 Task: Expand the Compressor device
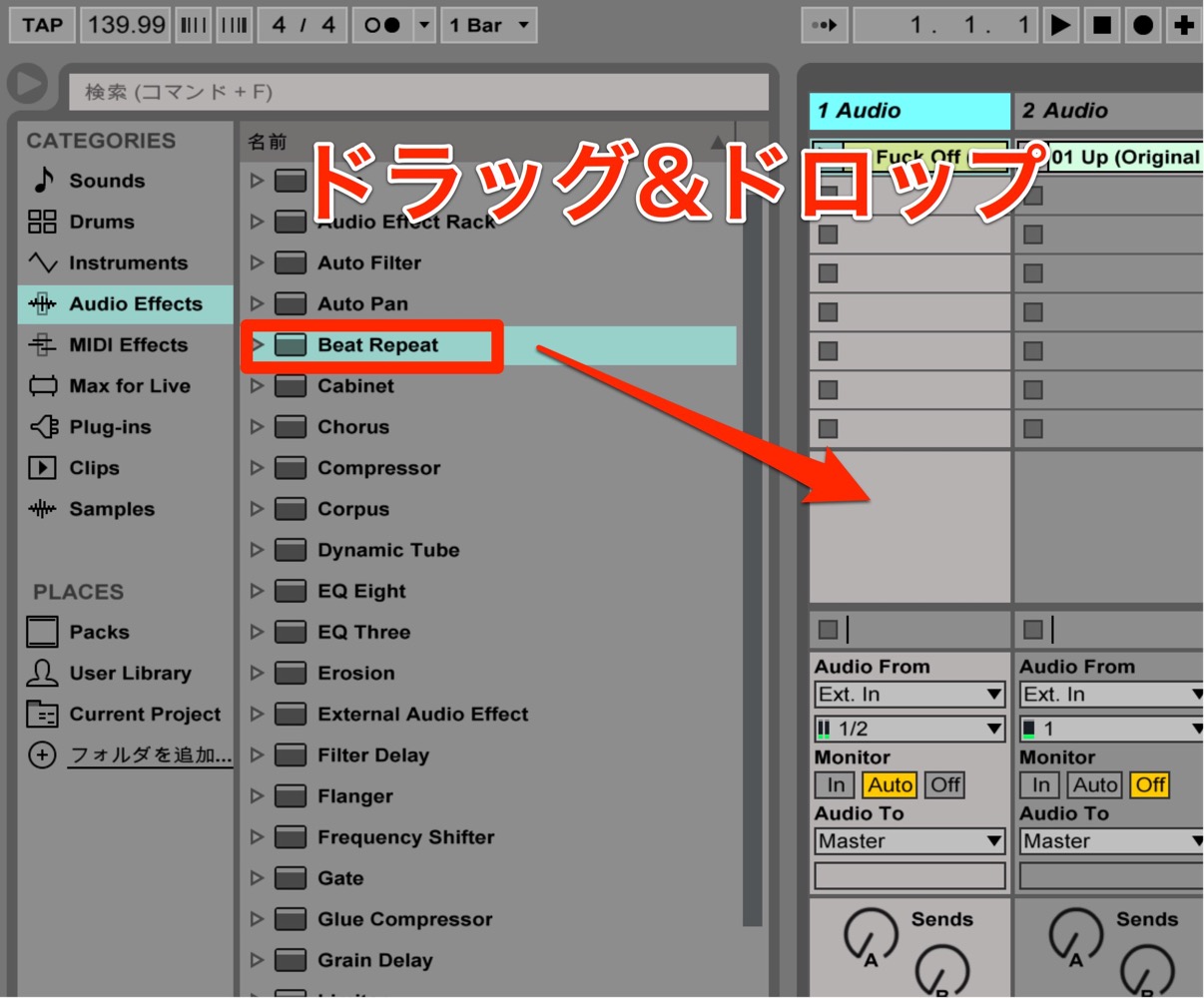257,467
